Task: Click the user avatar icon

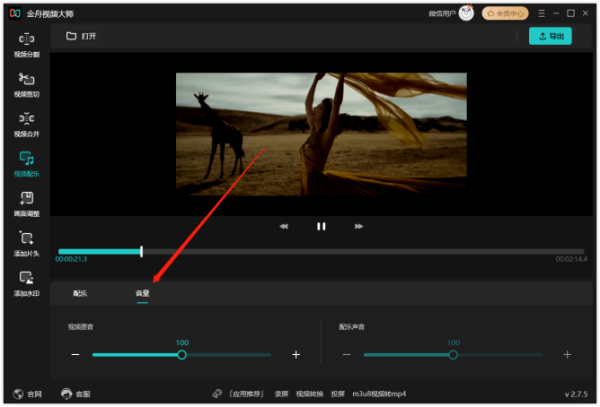Action: 466,13
